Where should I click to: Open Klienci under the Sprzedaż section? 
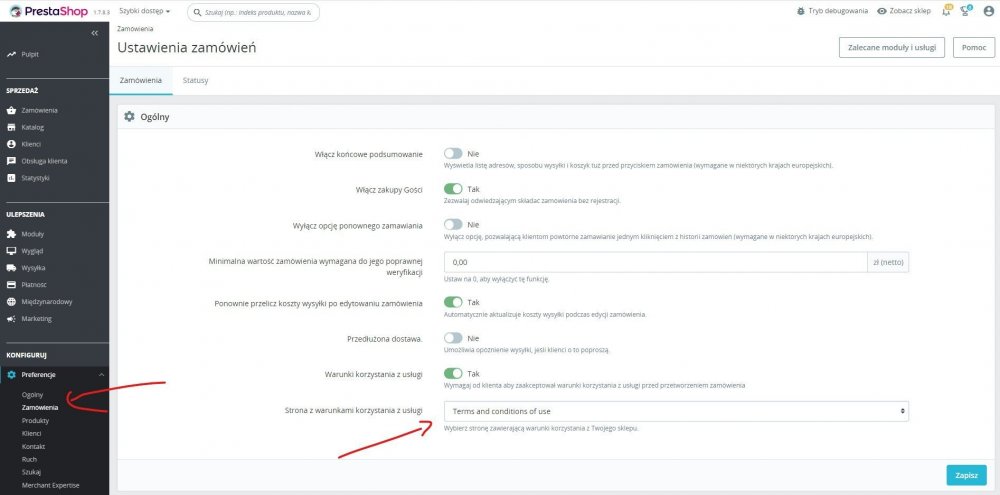pyautogui.click(x=31, y=144)
